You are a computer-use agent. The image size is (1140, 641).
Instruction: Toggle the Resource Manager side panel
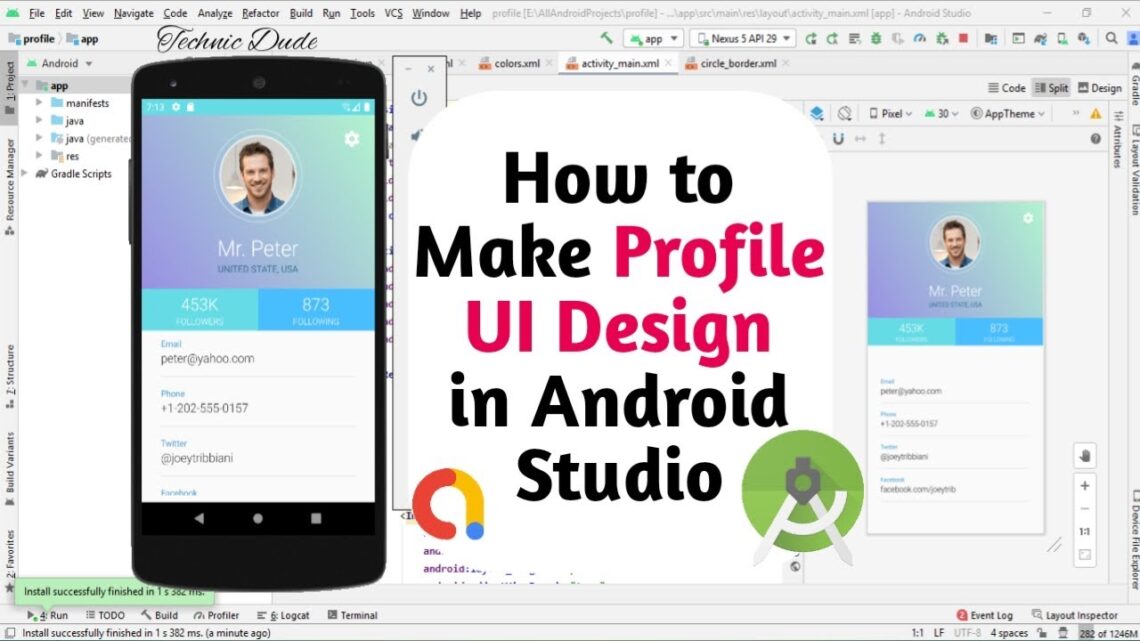pyautogui.click(x=9, y=186)
